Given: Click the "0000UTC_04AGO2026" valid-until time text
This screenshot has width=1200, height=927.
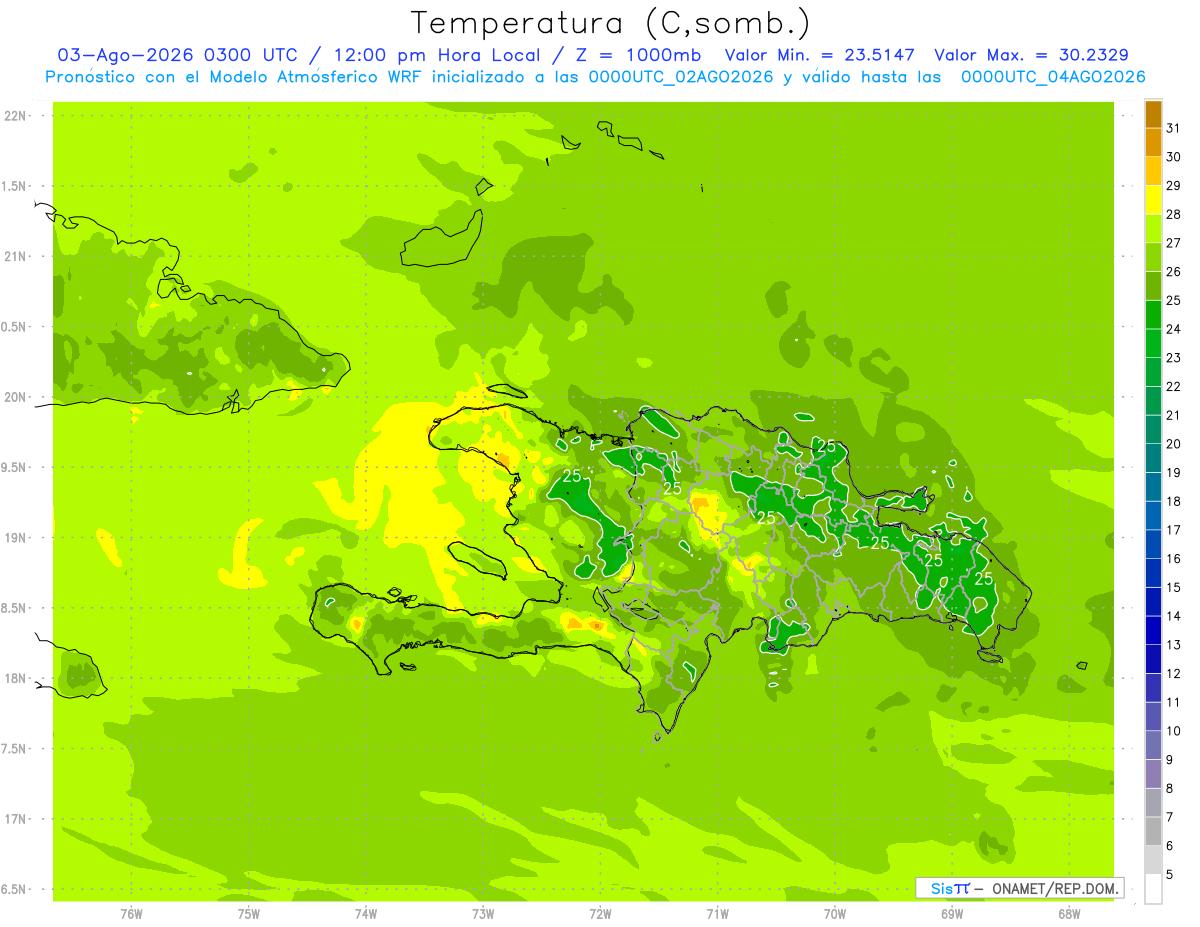Looking at the screenshot, I should [x=1053, y=77].
